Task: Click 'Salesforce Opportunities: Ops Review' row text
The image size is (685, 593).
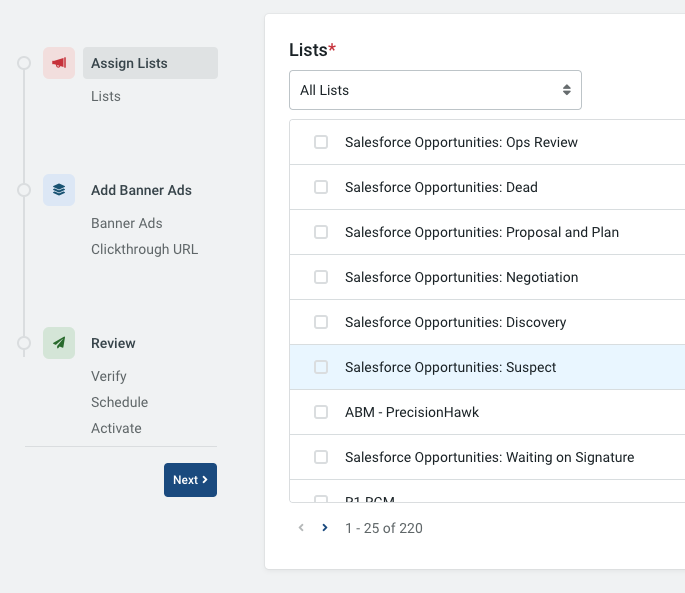Action: 461,142
